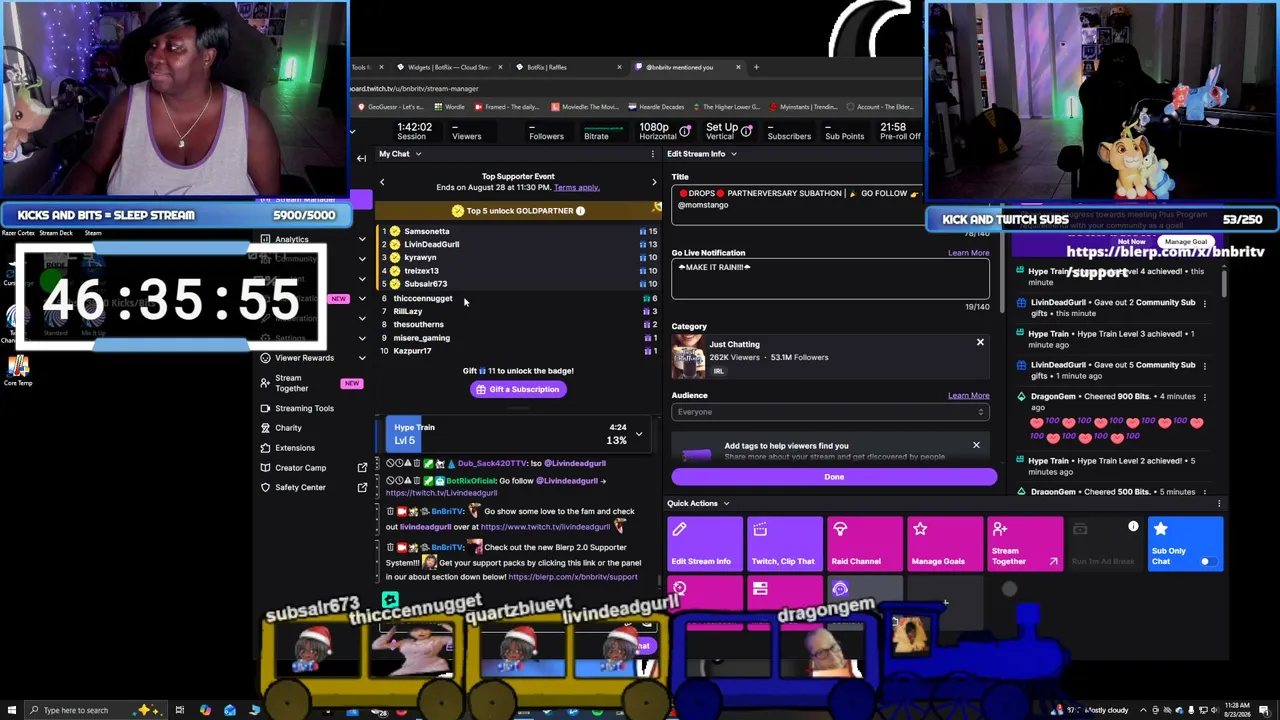Open the twitch.tv/Livindeadgurll link in chat
The height and width of the screenshot is (720, 1280).
click(x=441, y=493)
